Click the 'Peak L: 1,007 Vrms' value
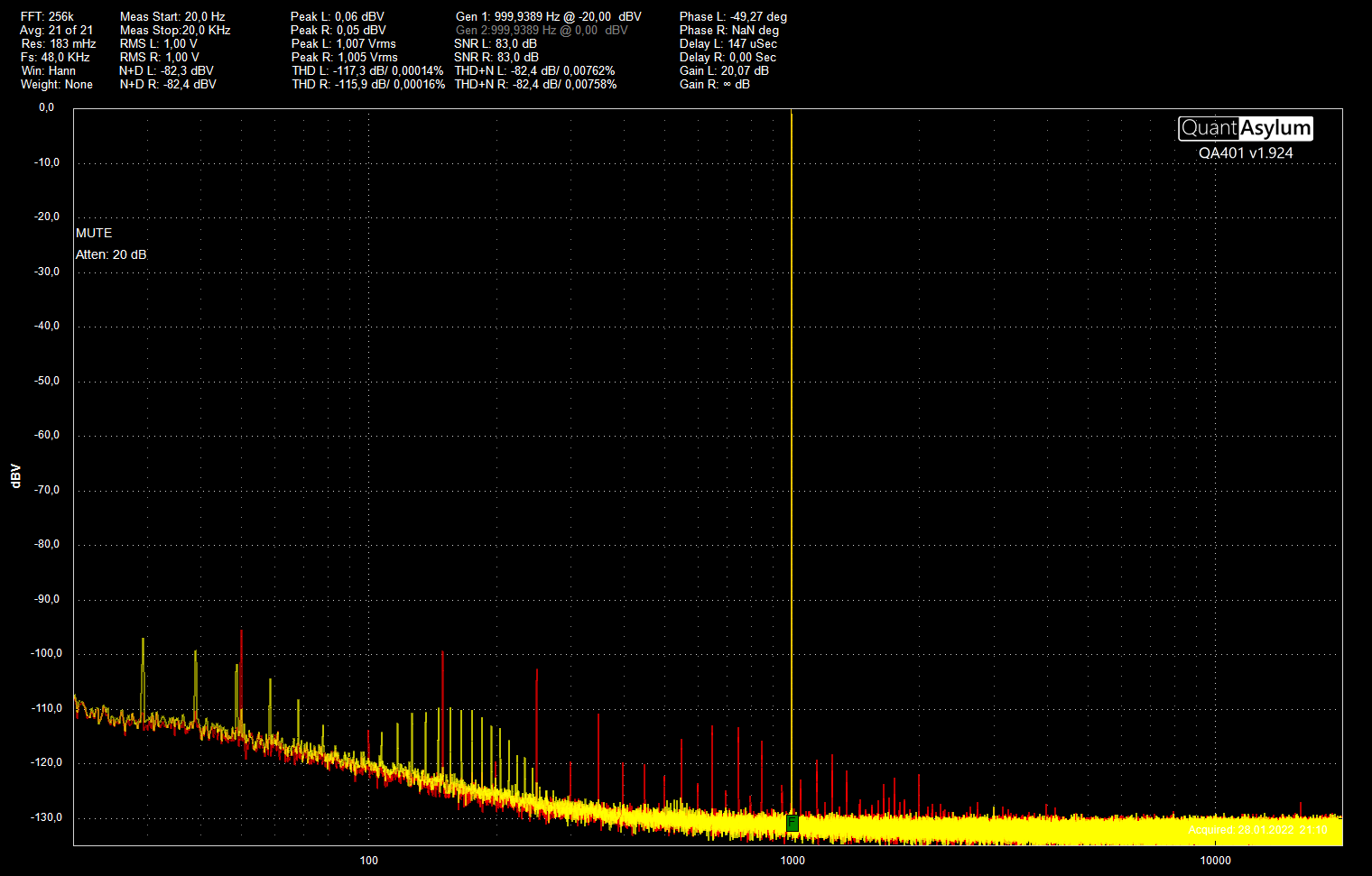This screenshot has width=1372, height=876. click(344, 44)
